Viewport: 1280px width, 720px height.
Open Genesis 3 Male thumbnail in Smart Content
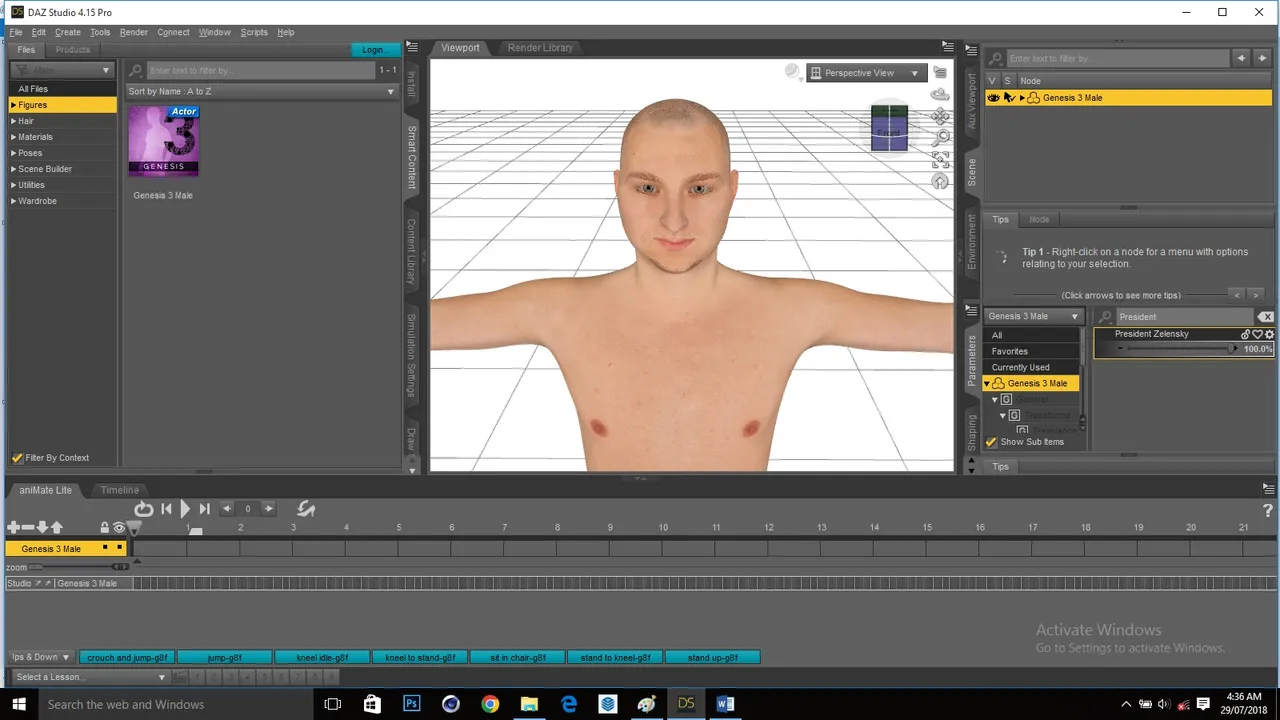(163, 141)
